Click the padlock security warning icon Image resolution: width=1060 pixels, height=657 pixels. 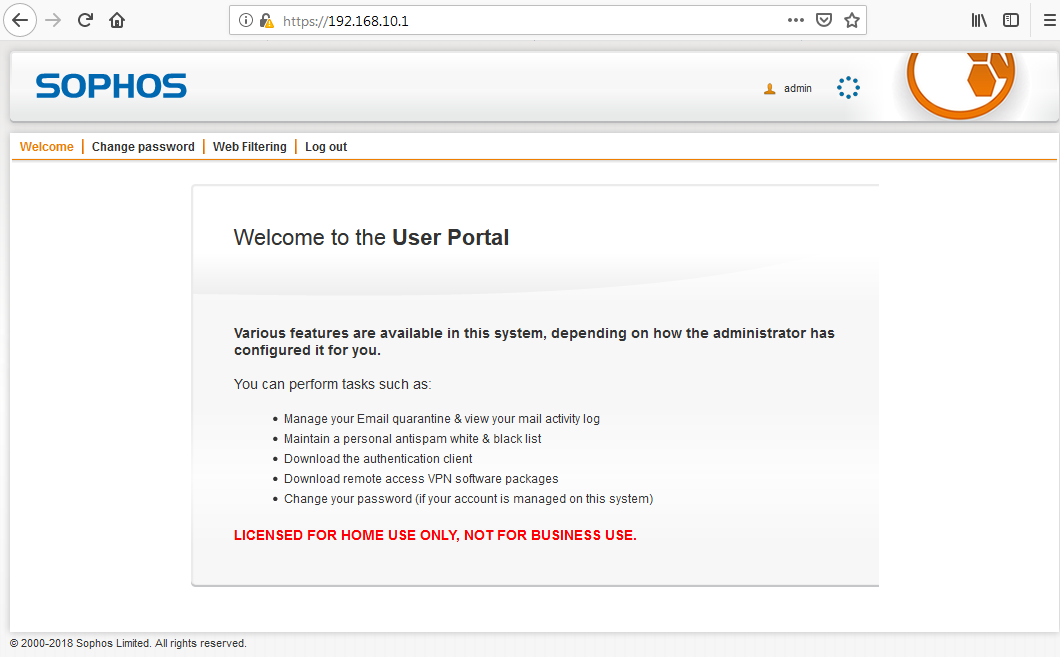(x=266, y=20)
